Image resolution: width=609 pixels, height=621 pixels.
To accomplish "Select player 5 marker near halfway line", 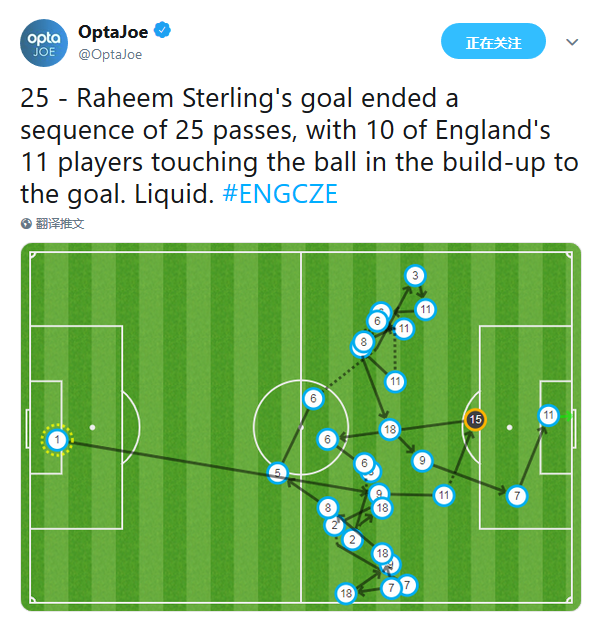I will (278, 473).
